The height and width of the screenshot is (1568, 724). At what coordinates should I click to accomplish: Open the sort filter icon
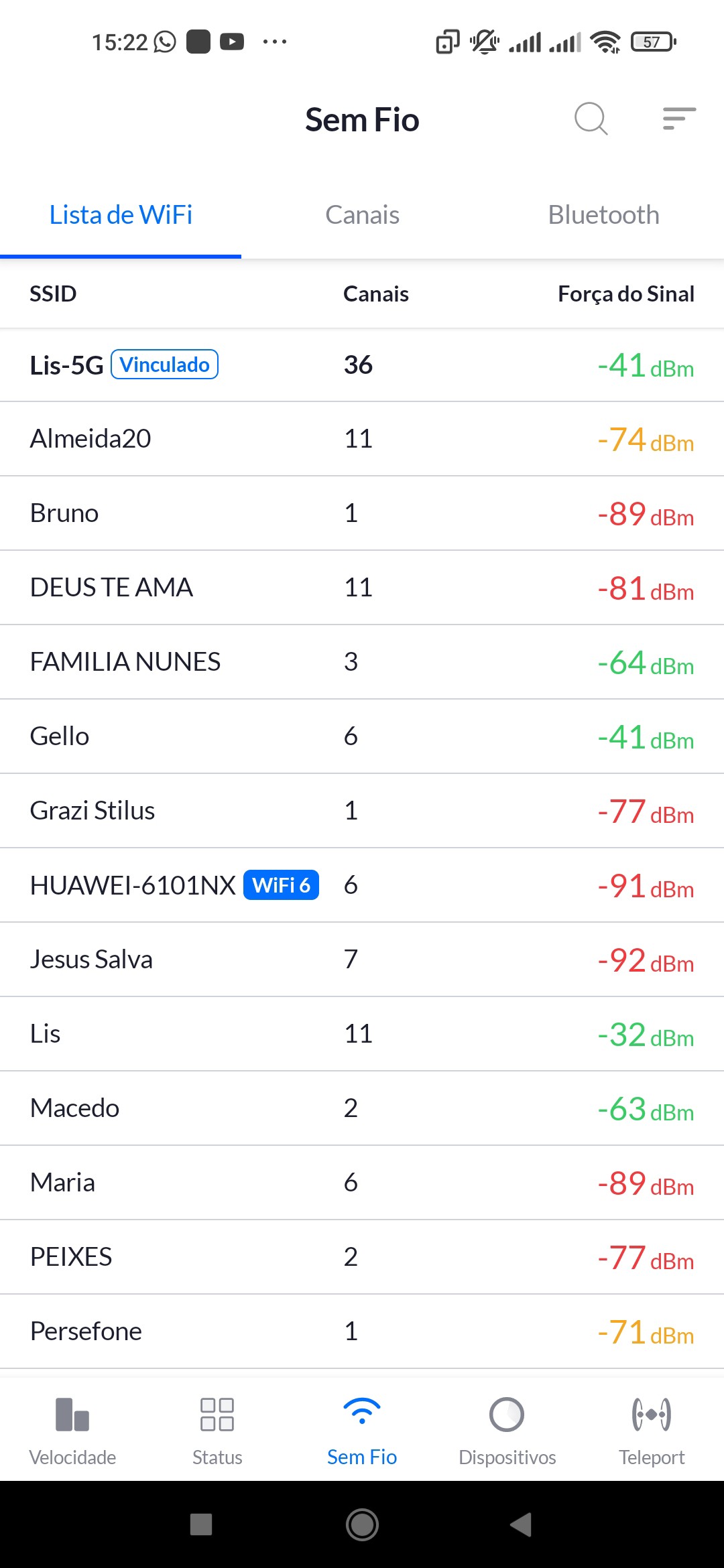click(x=678, y=119)
